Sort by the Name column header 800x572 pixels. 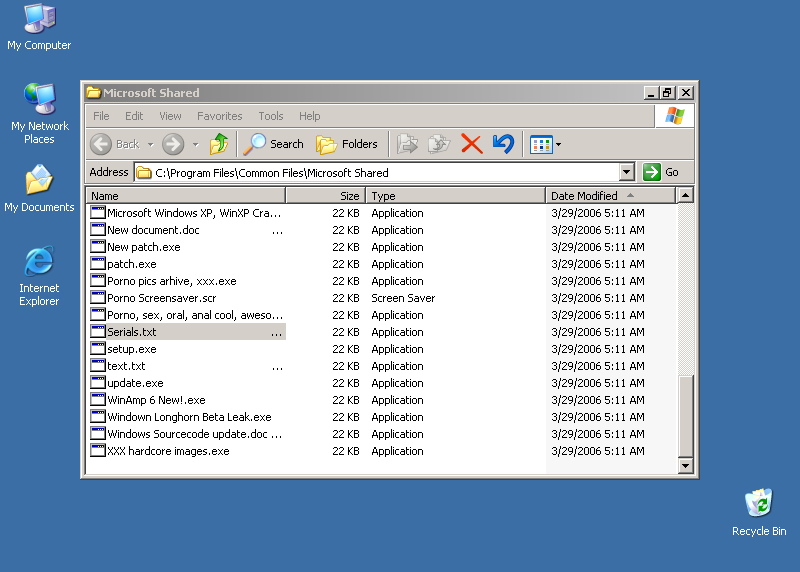[186, 196]
